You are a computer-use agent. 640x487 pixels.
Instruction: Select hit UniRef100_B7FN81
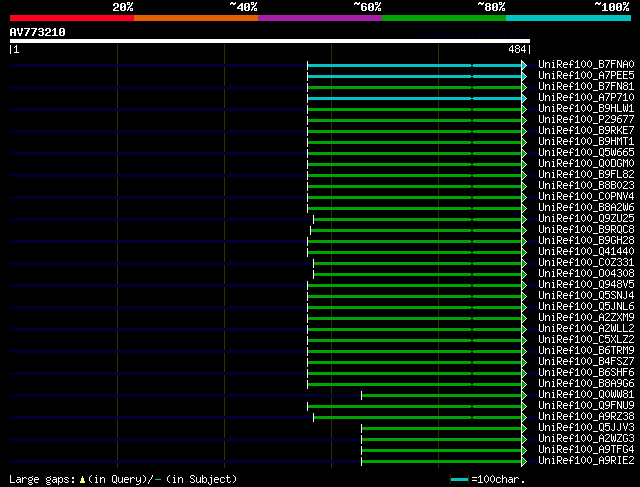coord(586,87)
